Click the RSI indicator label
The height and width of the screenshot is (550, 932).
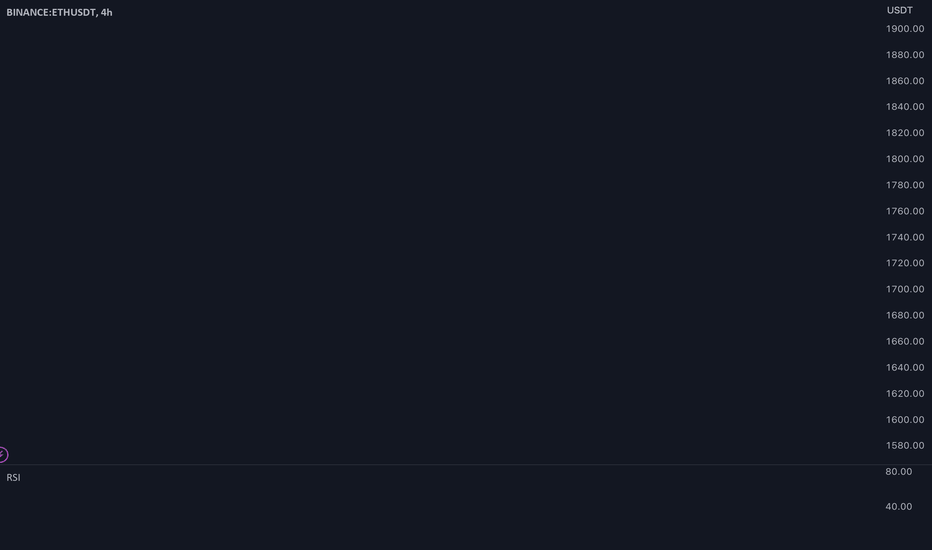click(13, 477)
